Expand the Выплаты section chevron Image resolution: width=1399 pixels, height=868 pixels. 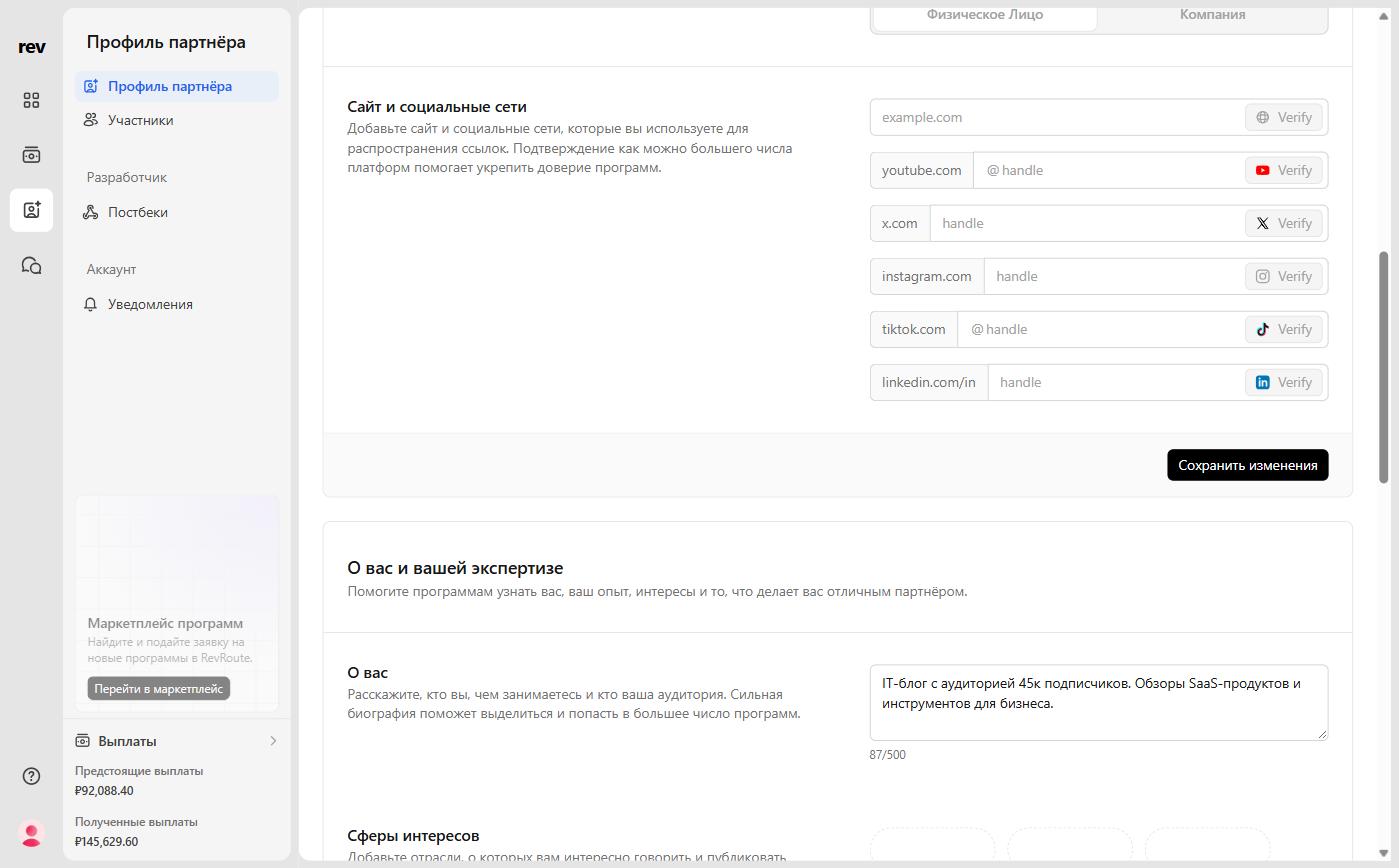click(x=273, y=741)
